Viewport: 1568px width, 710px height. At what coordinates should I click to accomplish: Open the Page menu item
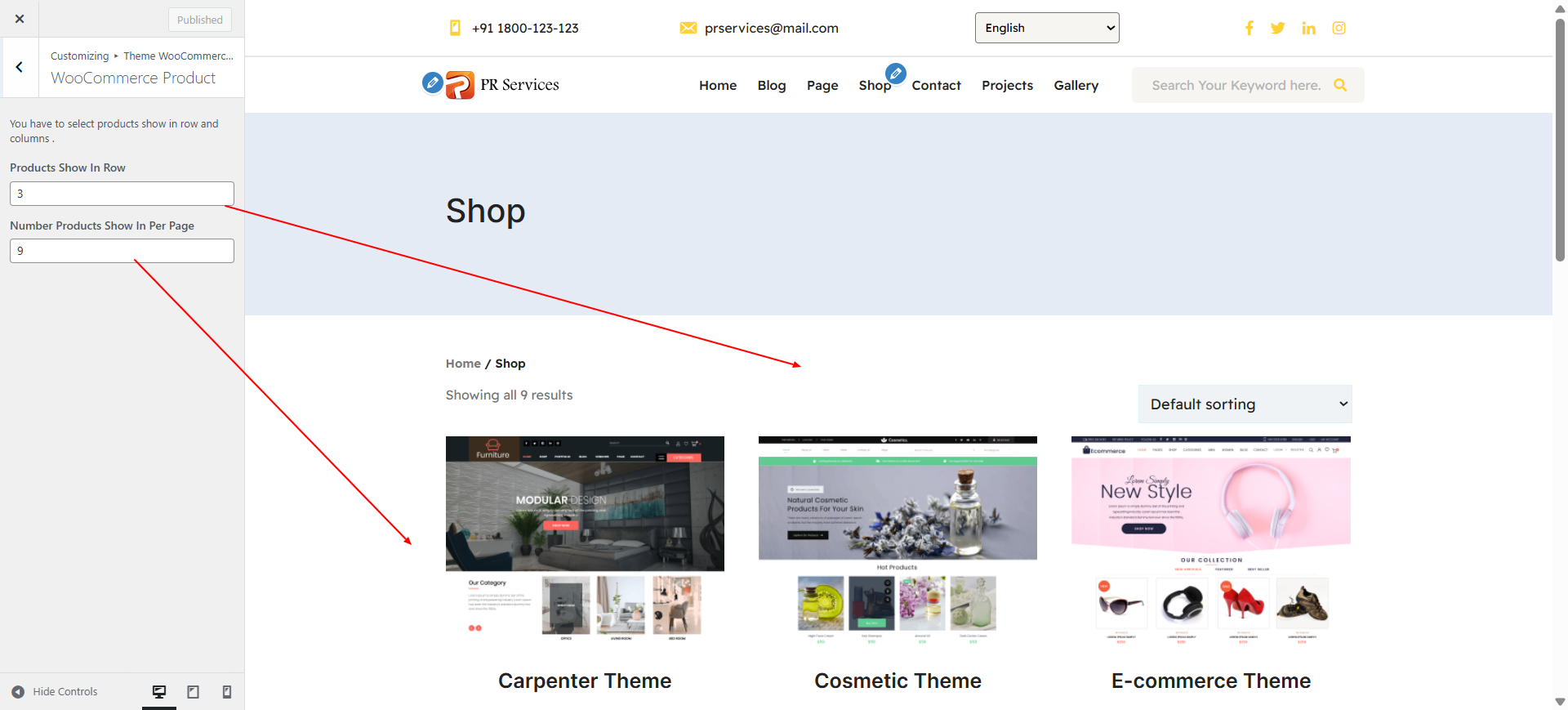[x=822, y=85]
